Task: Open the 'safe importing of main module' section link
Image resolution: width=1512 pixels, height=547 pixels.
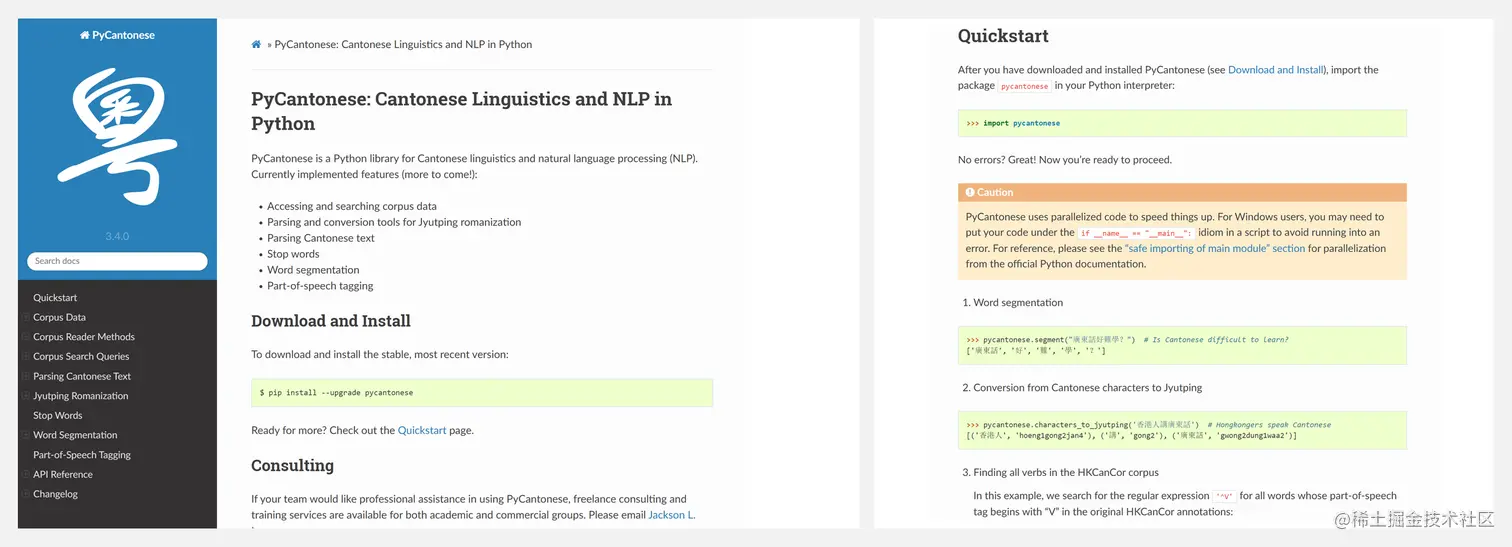Action: coord(1215,248)
